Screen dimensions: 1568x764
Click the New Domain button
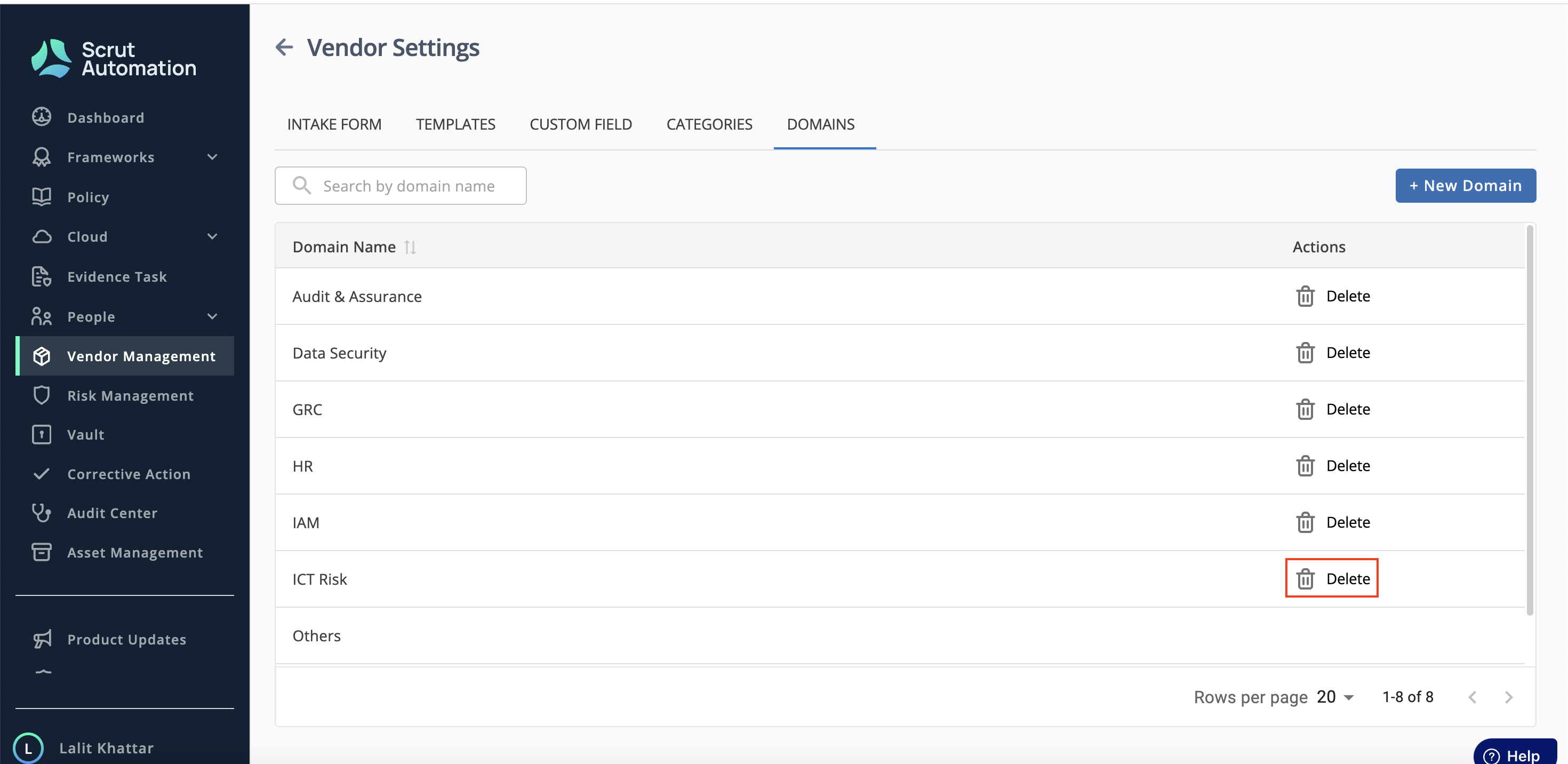[x=1465, y=185]
